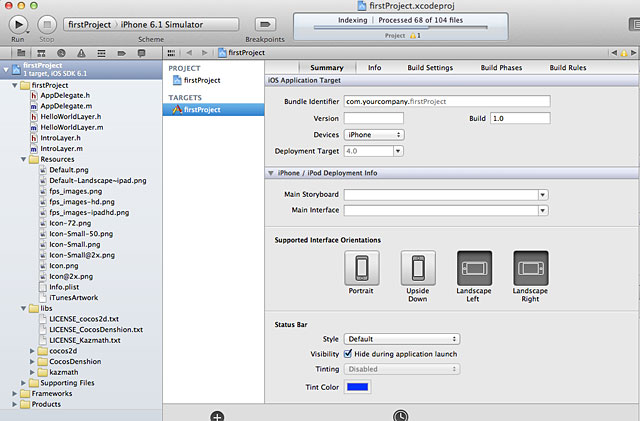
Task: Click the indexing progress bar
Action: [x=400, y=28]
